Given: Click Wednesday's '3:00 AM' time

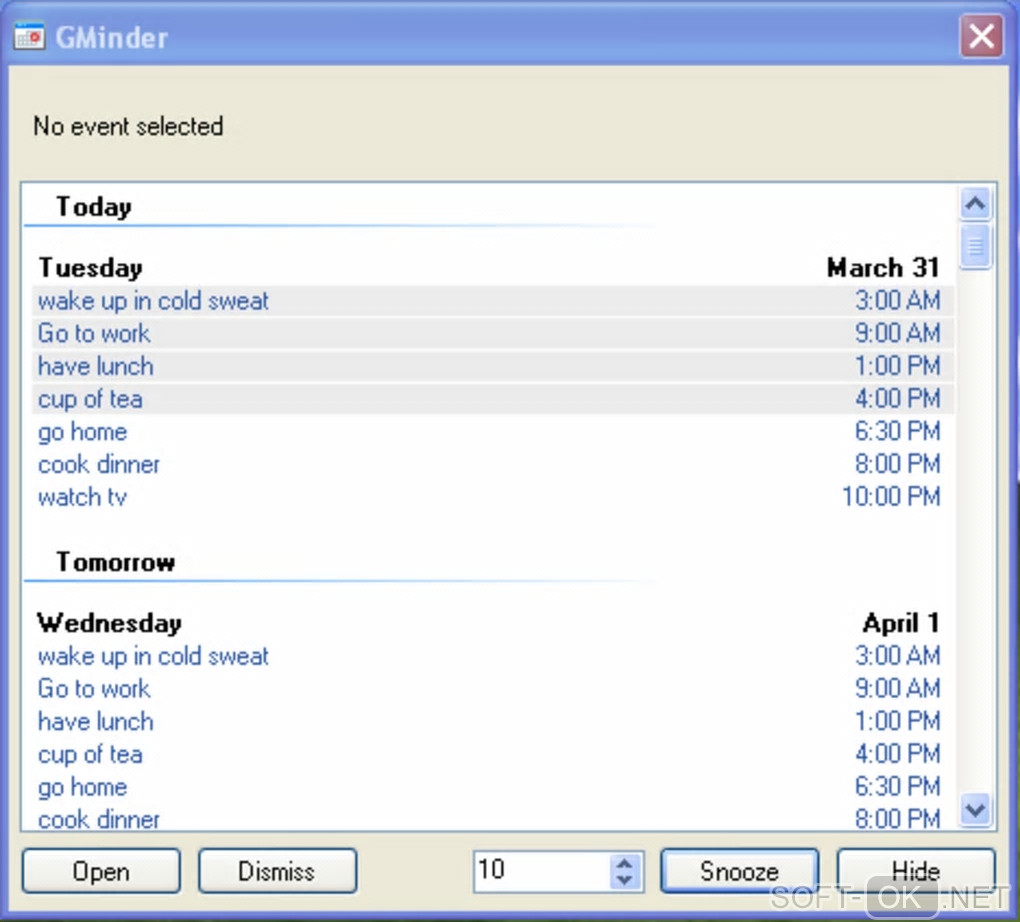Looking at the screenshot, I should [898, 655].
